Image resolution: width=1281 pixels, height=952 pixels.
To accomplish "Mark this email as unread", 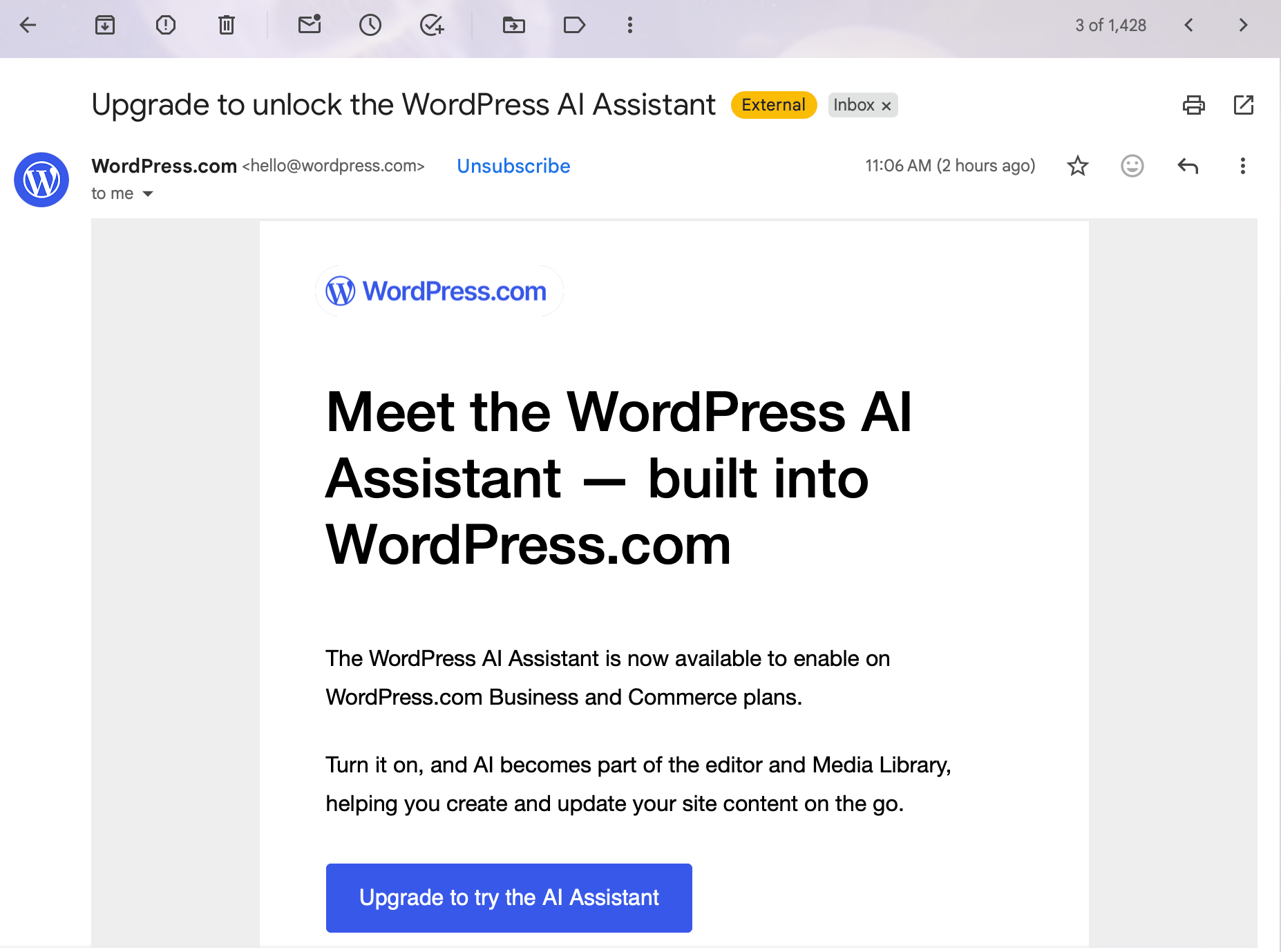I will [x=310, y=26].
